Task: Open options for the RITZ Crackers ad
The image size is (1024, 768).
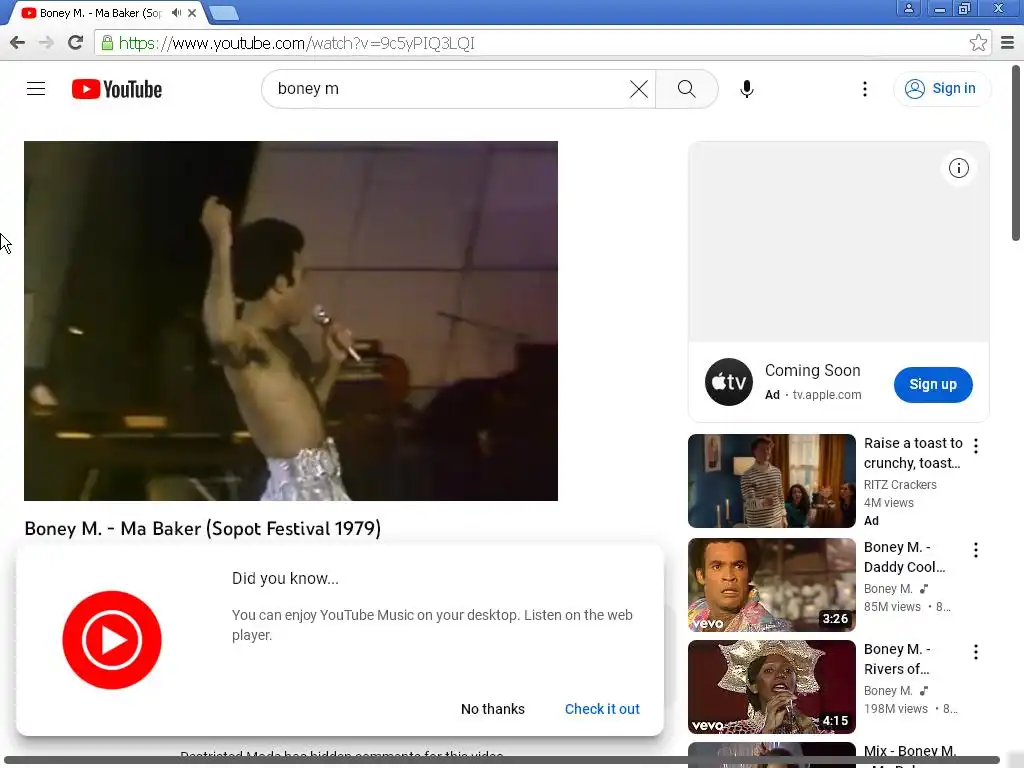Action: 976,446
